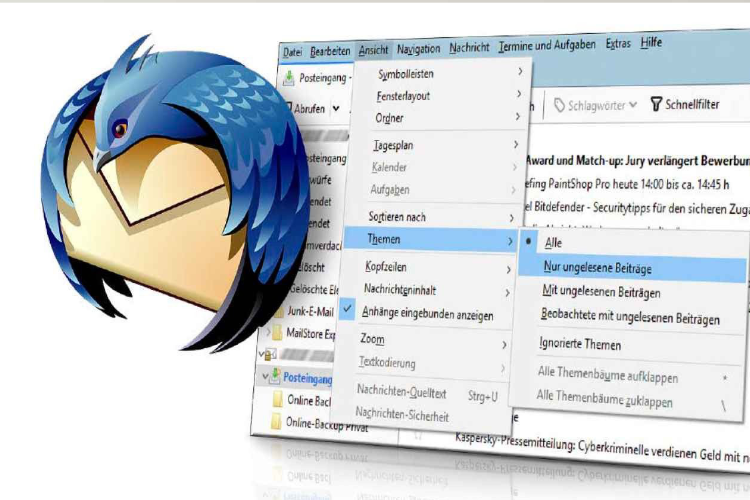Open the Nachricht menu

469,47
